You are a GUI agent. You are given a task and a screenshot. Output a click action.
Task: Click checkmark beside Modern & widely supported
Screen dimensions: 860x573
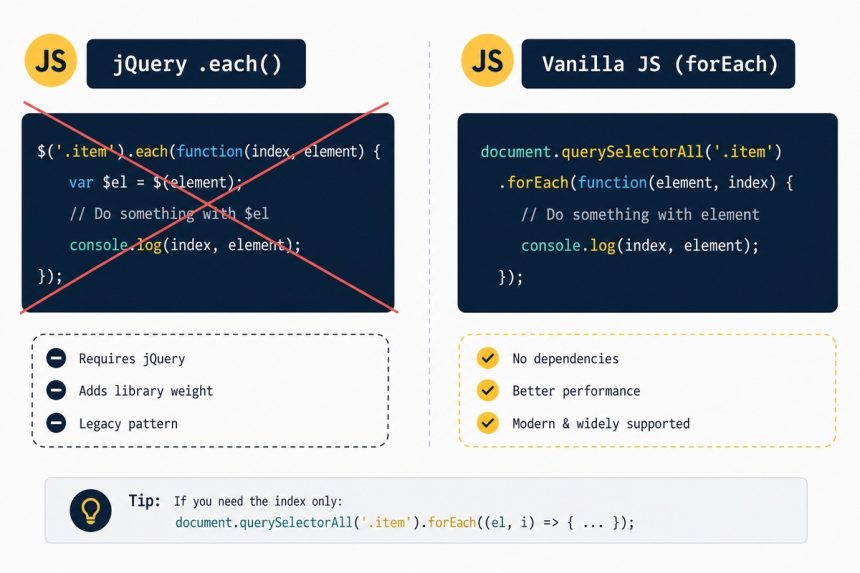tap(488, 423)
